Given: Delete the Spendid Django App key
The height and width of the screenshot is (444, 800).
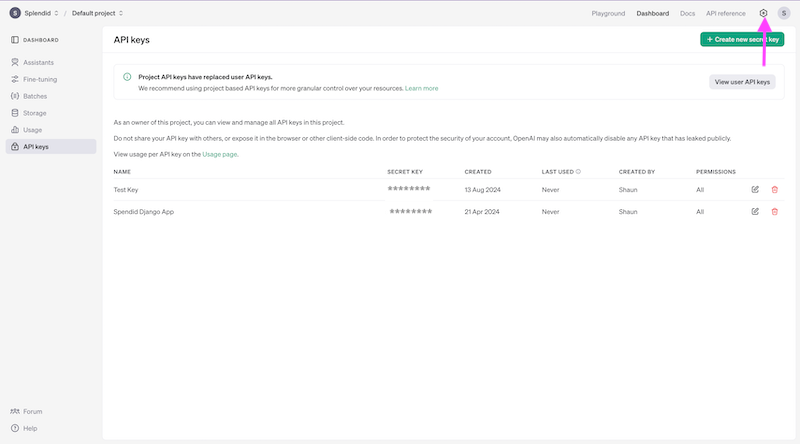Looking at the screenshot, I should [774, 211].
